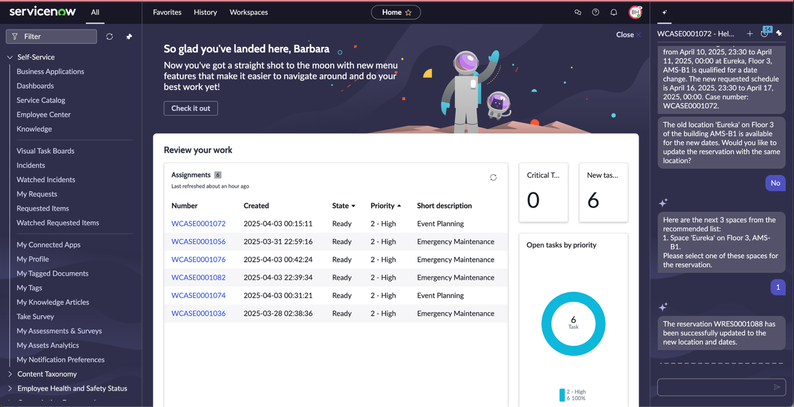Open My Notification Preferences
794x407 pixels.
coord(60,360)
